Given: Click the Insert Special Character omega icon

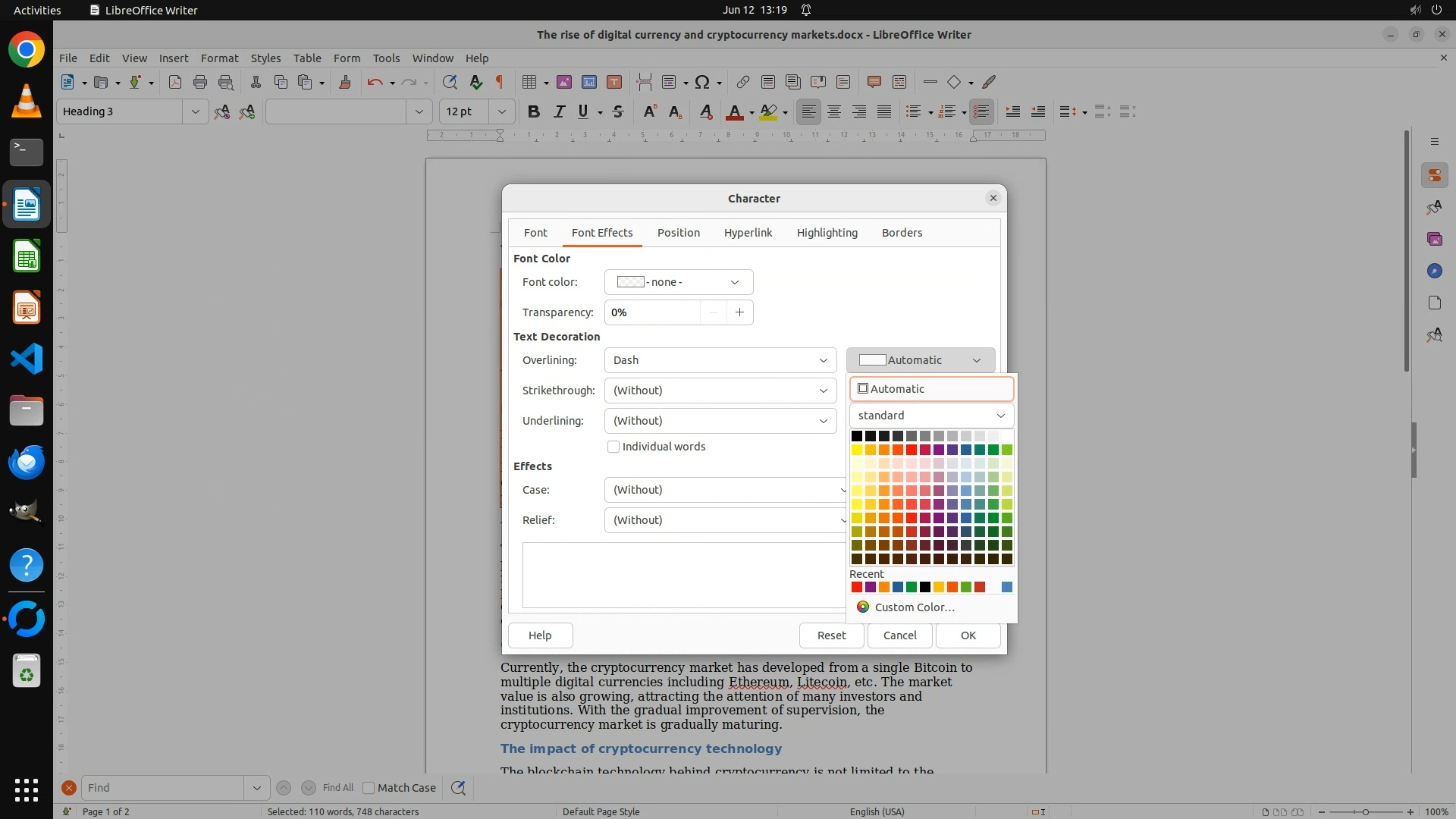Looking at the screenshot, I should (702, 82).
